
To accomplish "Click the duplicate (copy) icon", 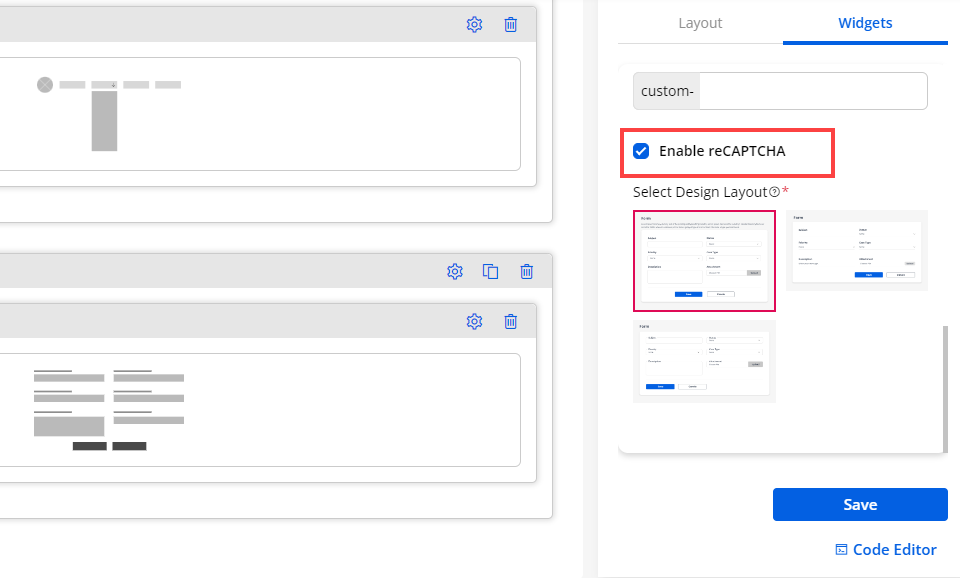I will (x=490, y=271).
